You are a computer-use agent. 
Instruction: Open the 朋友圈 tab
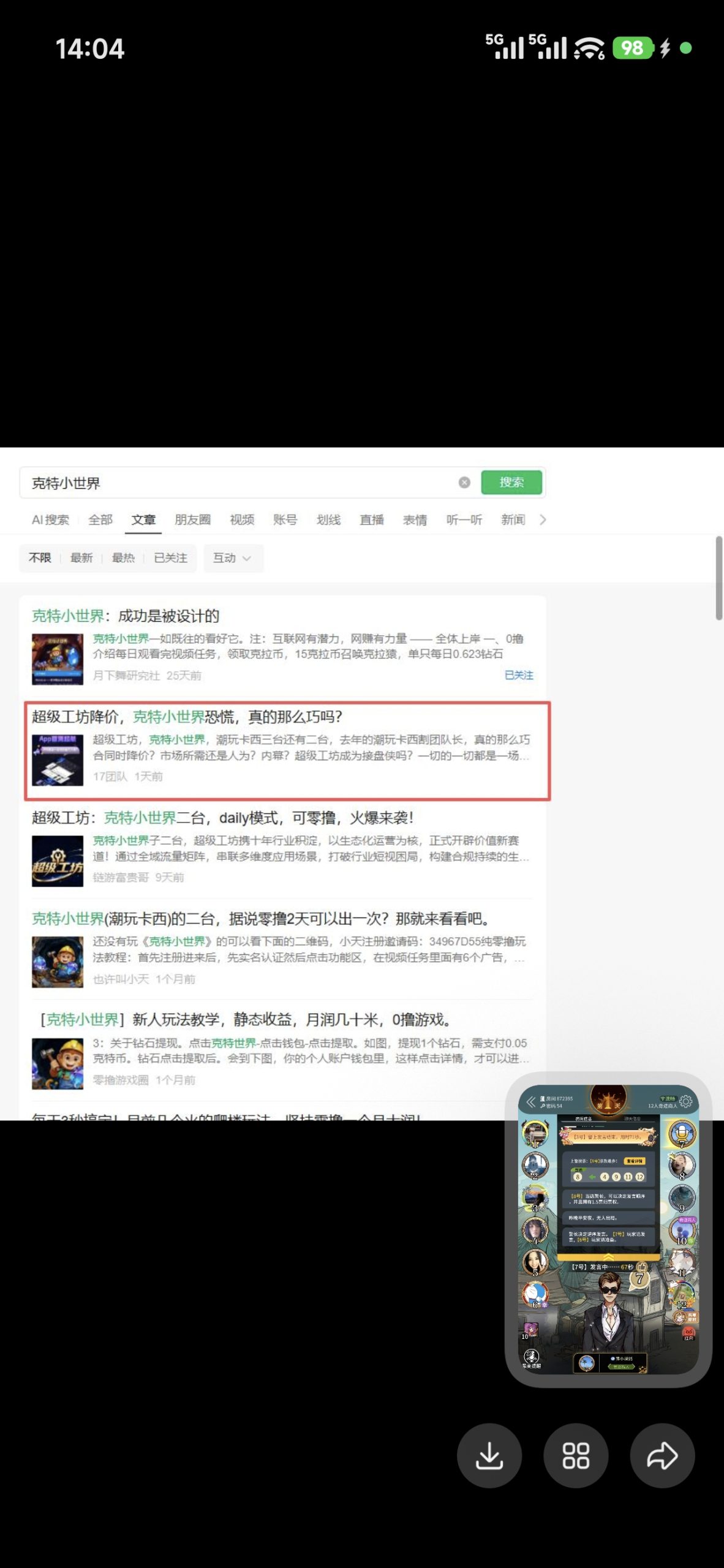(192, 520)
